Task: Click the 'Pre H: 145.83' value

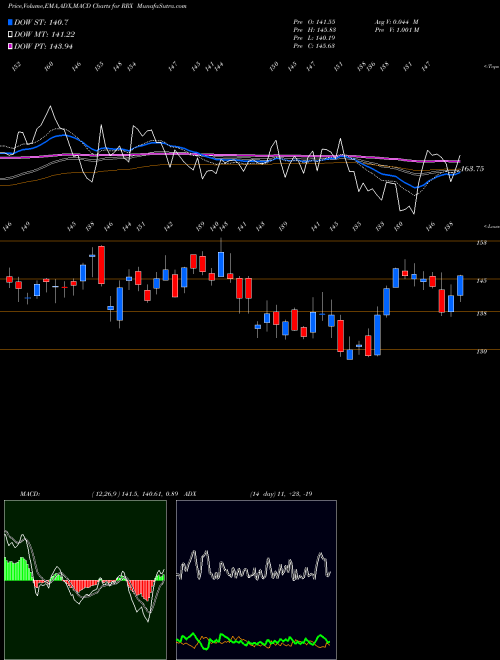Action: pos(314,30)
